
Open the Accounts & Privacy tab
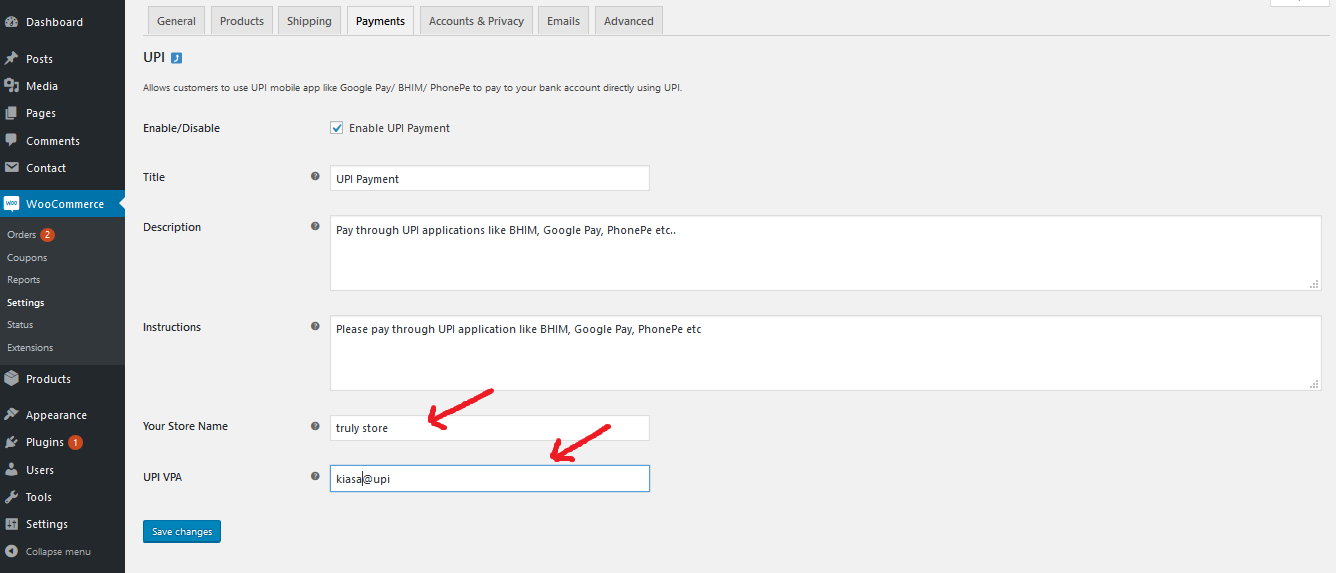click(476, 21)
